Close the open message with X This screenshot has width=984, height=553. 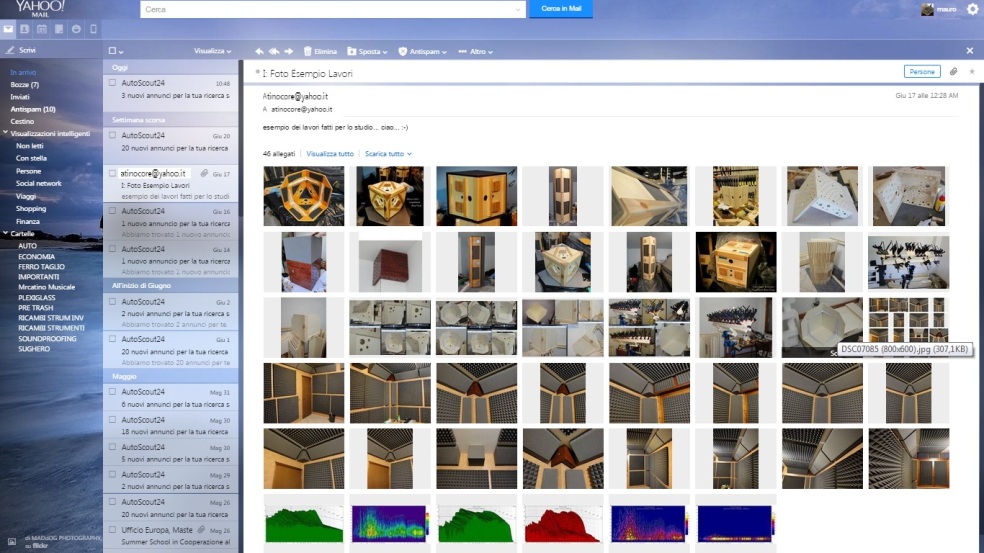970,51
